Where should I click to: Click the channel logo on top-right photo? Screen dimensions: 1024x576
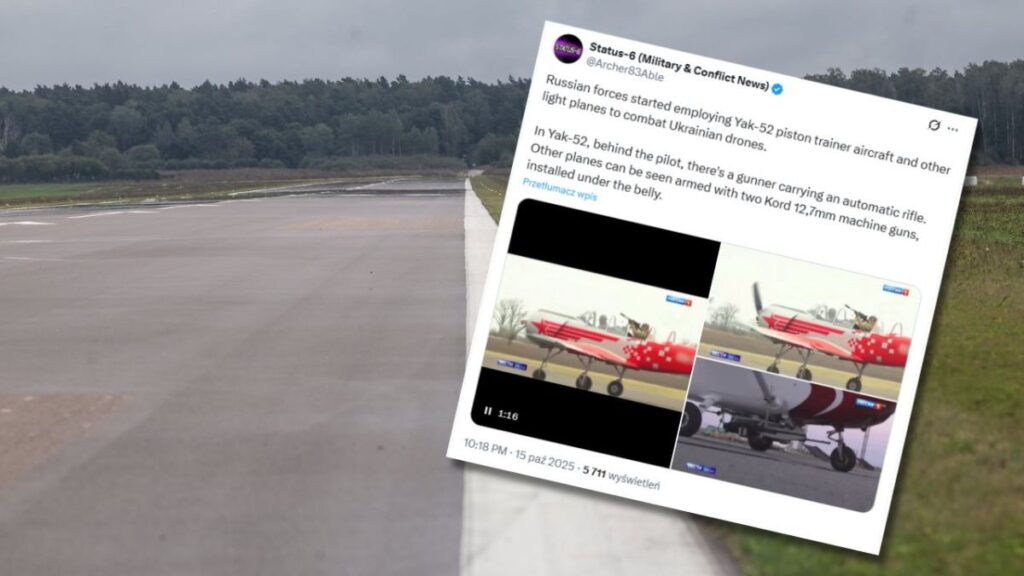coord(896,290)
